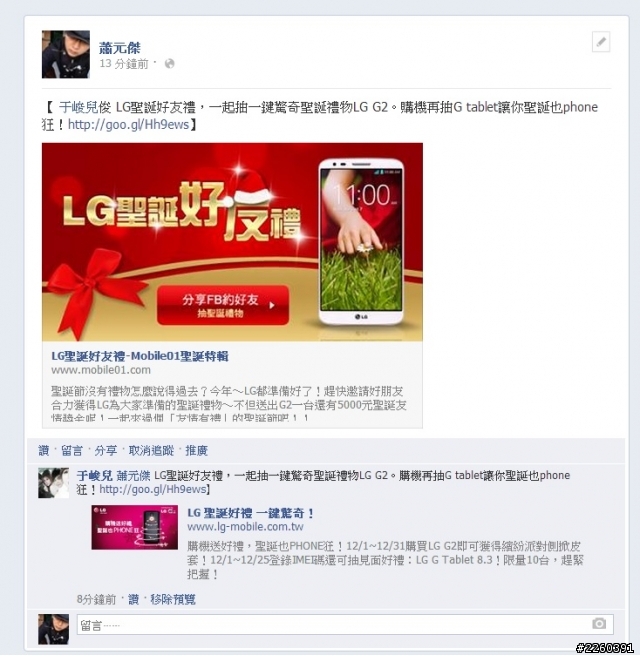
Task: Click 留言 action under the post
Action: click(72, 451)
